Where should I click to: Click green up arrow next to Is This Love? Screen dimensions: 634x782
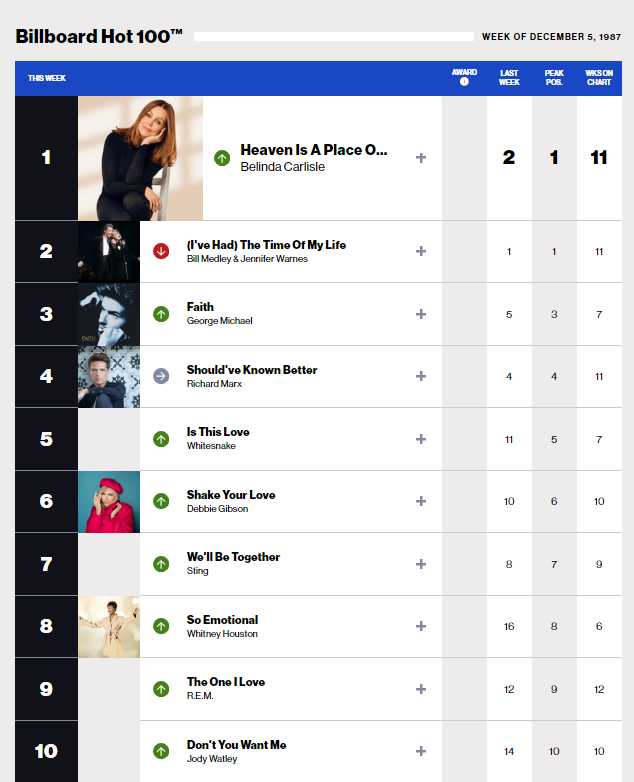[161, 439]
